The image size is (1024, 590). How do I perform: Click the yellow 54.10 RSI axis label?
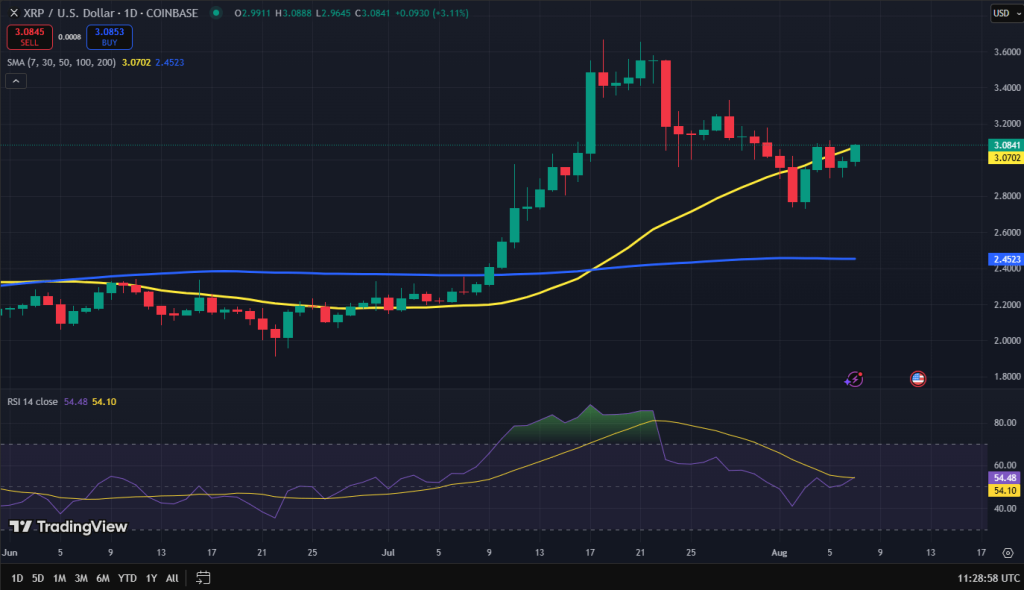[x=1004, y=491]
